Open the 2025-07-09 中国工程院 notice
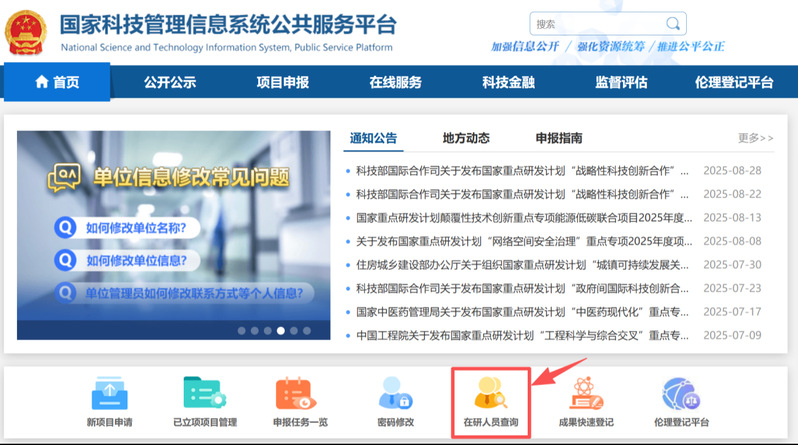 pos(522,335)
